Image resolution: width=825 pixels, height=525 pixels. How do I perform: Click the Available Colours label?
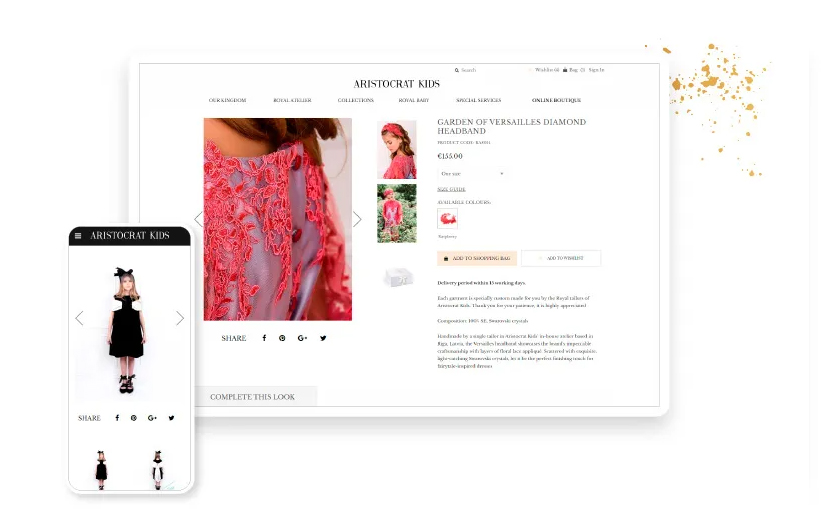tap(464, 202)
